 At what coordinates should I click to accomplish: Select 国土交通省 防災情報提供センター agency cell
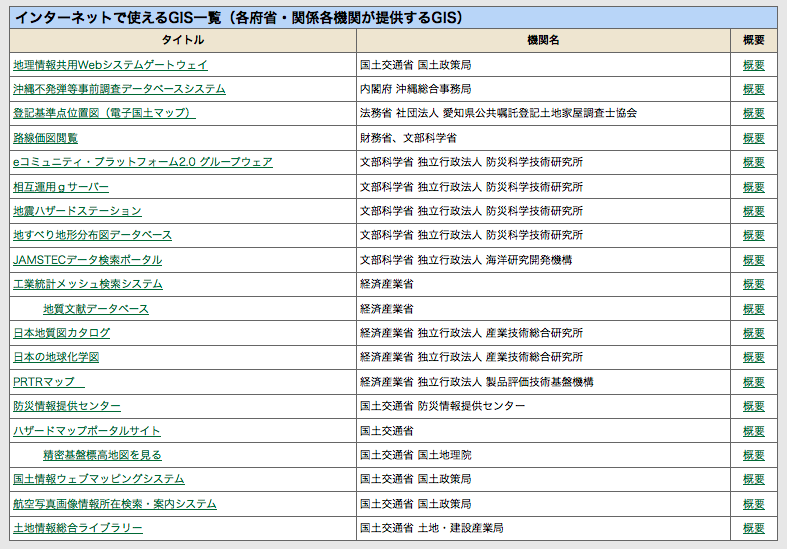tap(544, 406)
